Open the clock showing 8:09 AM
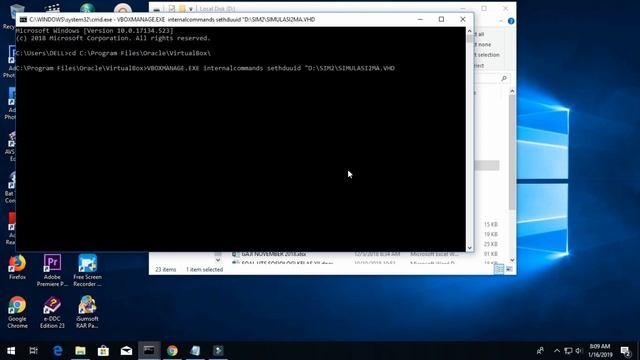Image resolution: width=640 pixels, height=360 pixels. pyautogui.click(x=600, y=351)
